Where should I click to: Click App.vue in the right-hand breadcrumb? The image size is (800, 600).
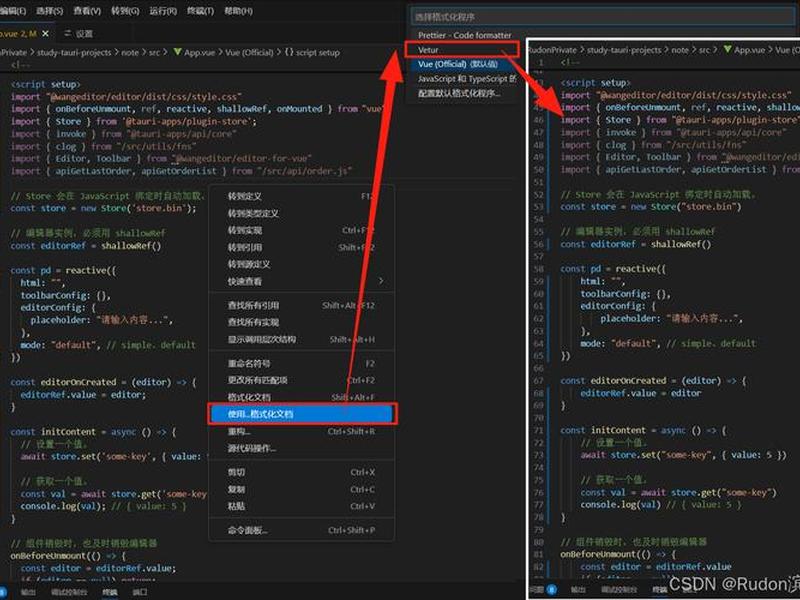(x=749, y=50)
